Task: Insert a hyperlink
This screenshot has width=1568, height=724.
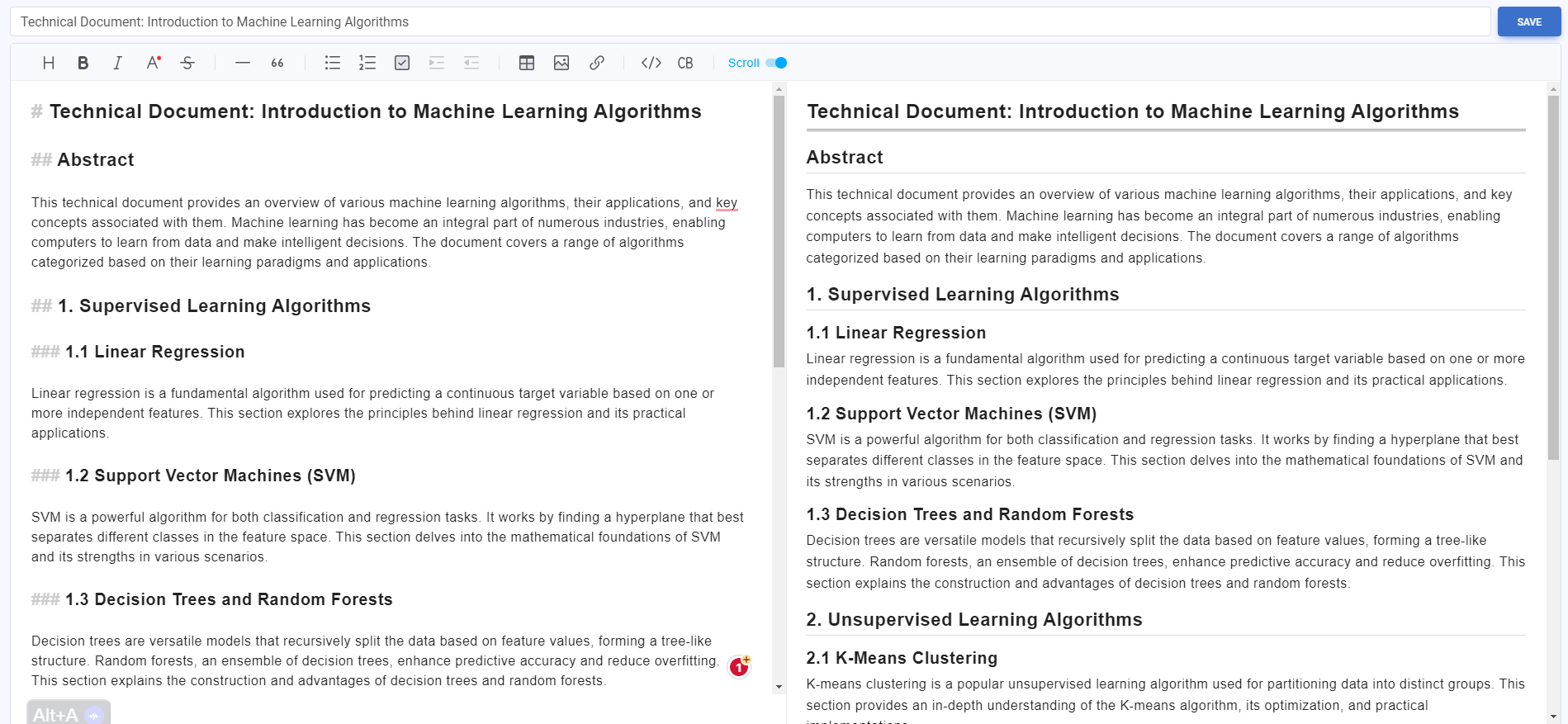Action: (596, 63)
